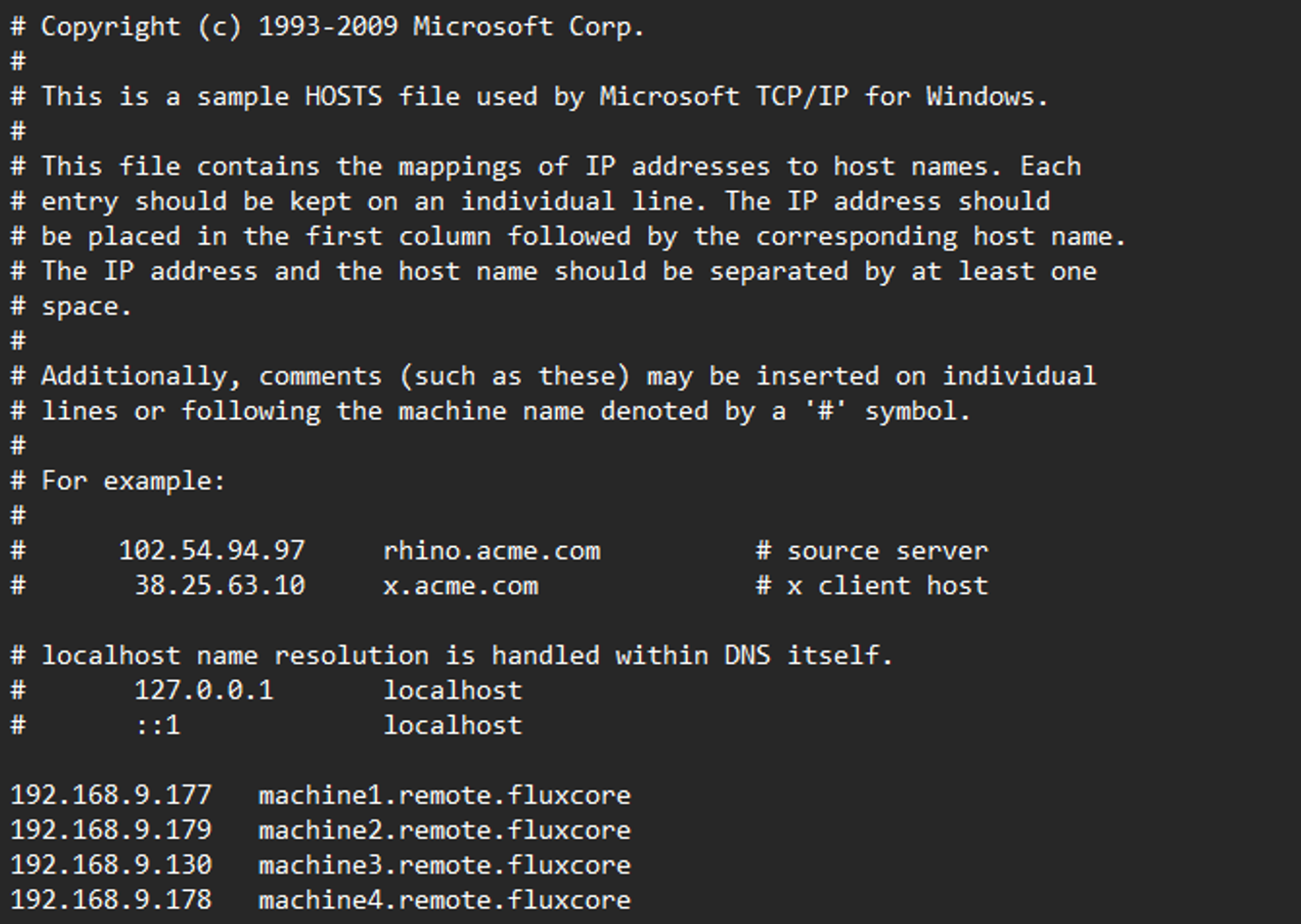Click the "For example:" comment line
Image resolution: width=1301 pixels, height=924 pixels.
pyautogui.click(x=133, y=482)
